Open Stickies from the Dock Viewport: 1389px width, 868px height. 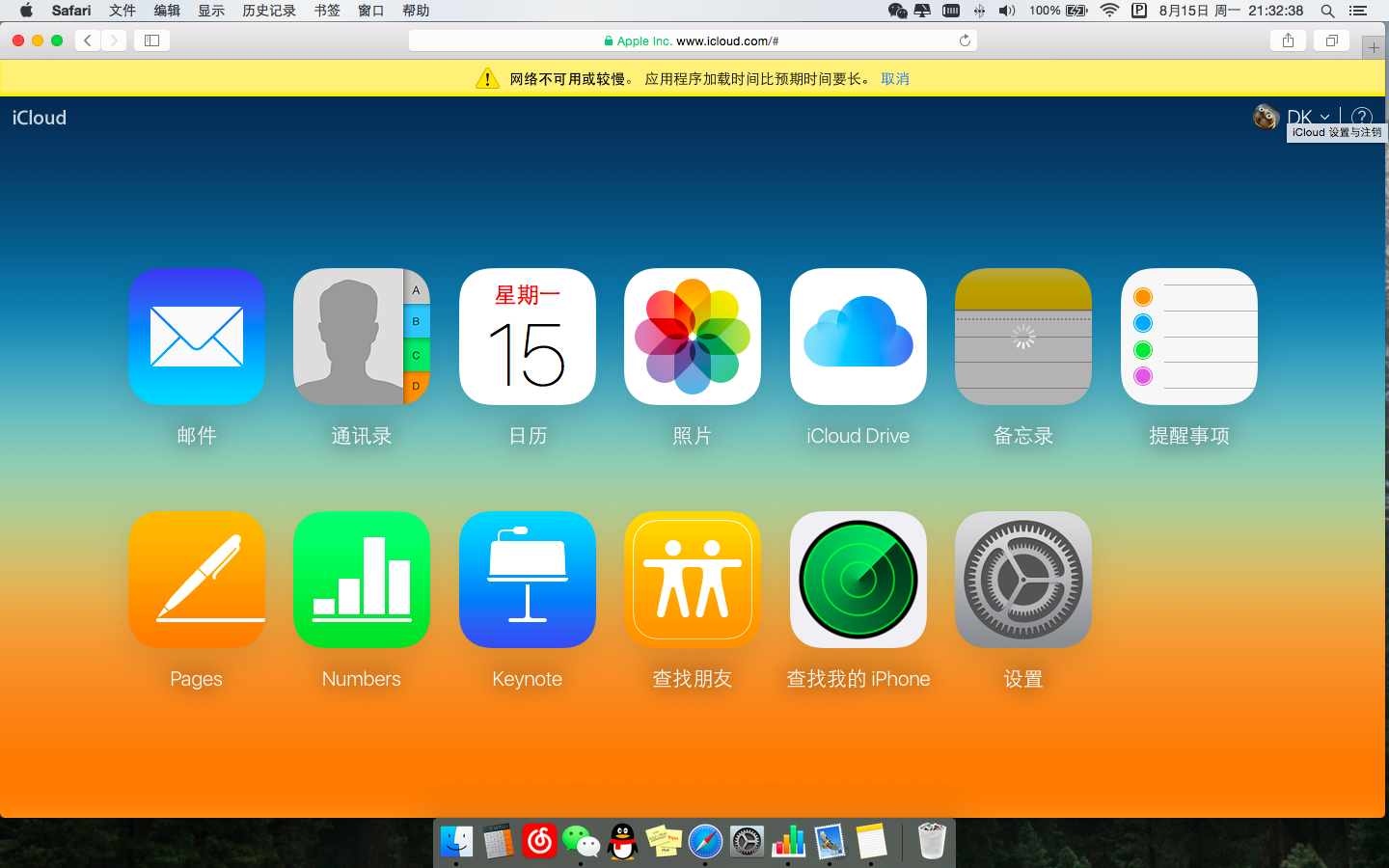664,841
